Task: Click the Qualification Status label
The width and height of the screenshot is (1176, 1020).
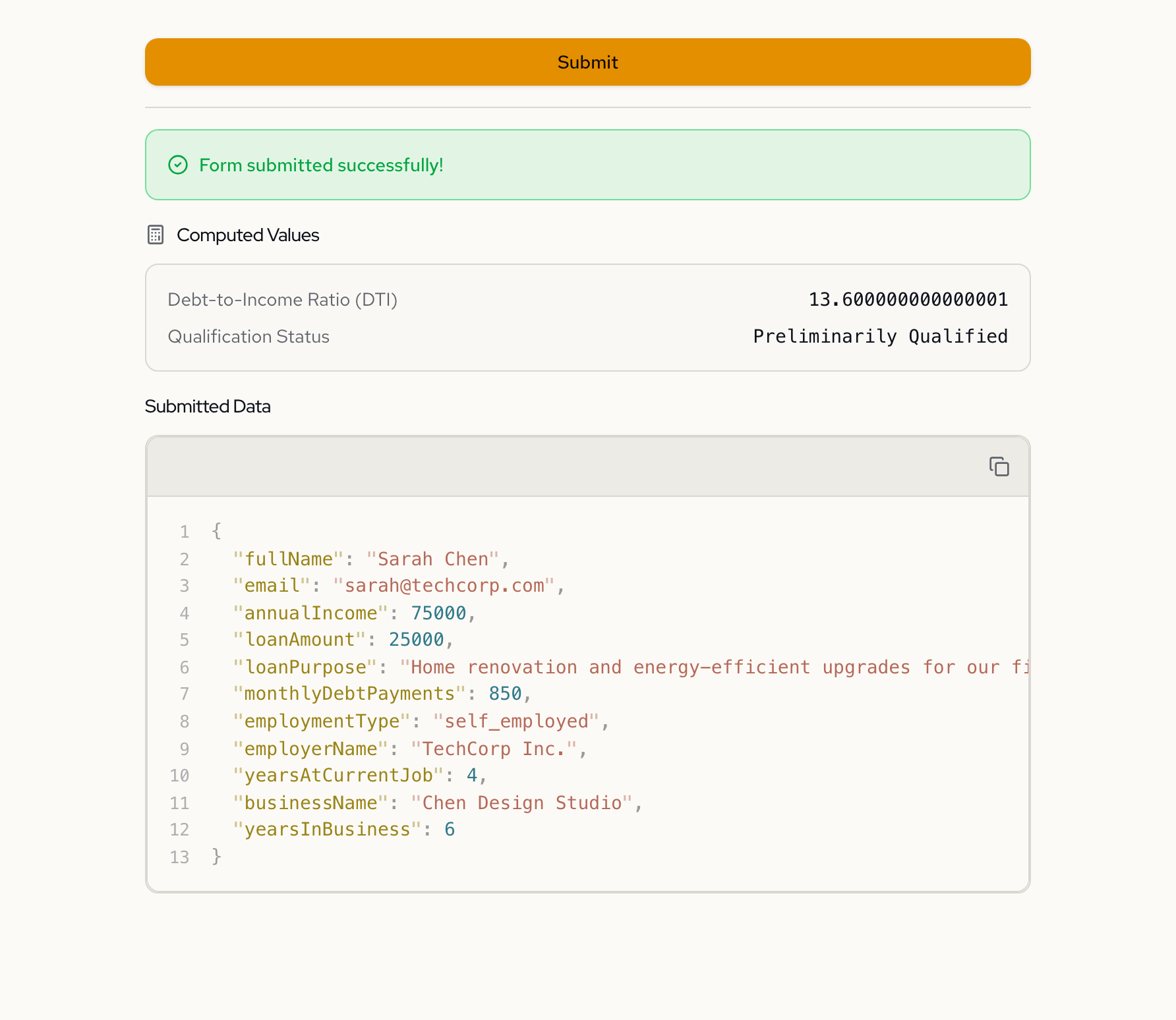Action: click(249, 337)
